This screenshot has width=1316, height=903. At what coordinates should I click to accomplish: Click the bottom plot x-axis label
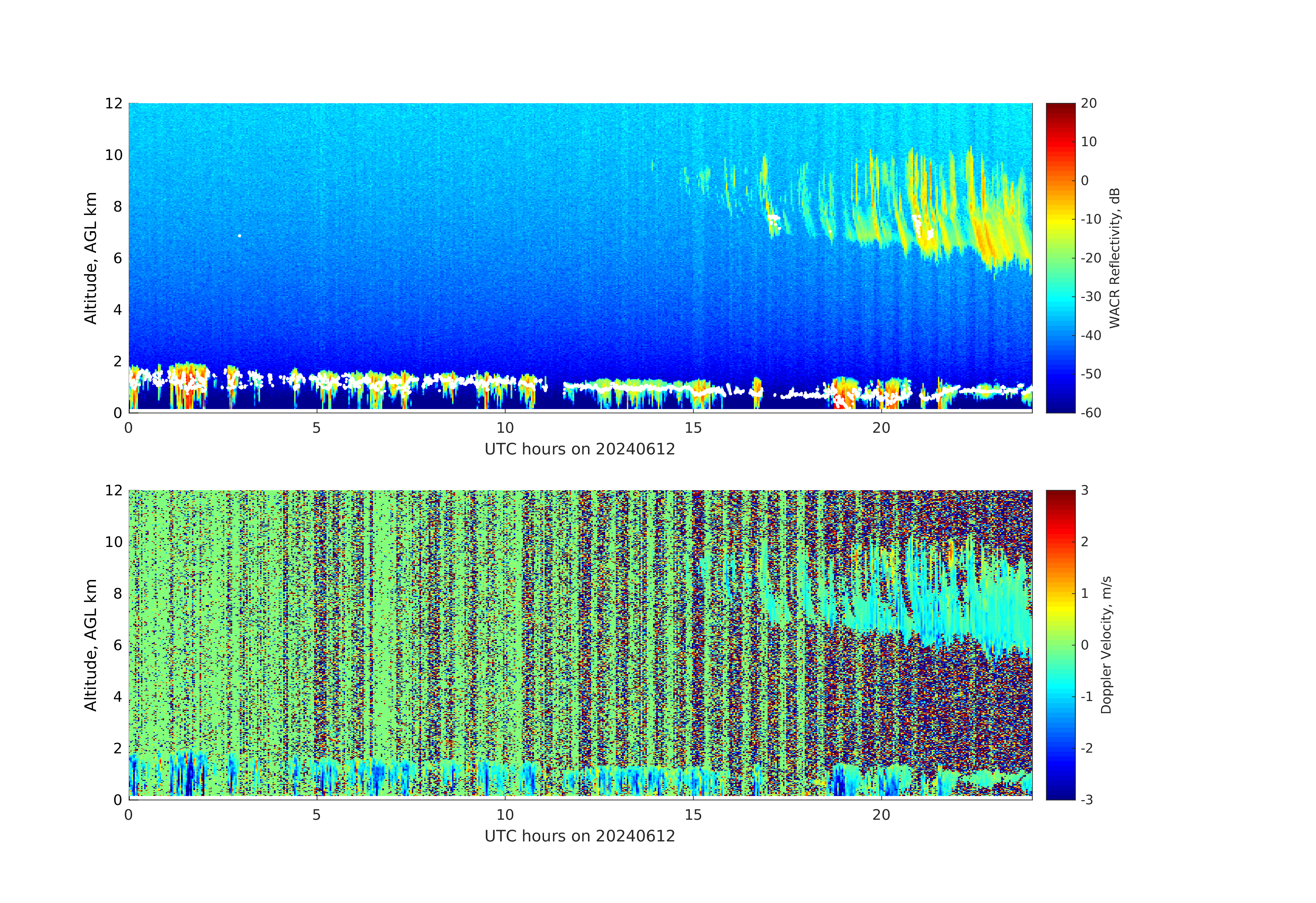579,836
